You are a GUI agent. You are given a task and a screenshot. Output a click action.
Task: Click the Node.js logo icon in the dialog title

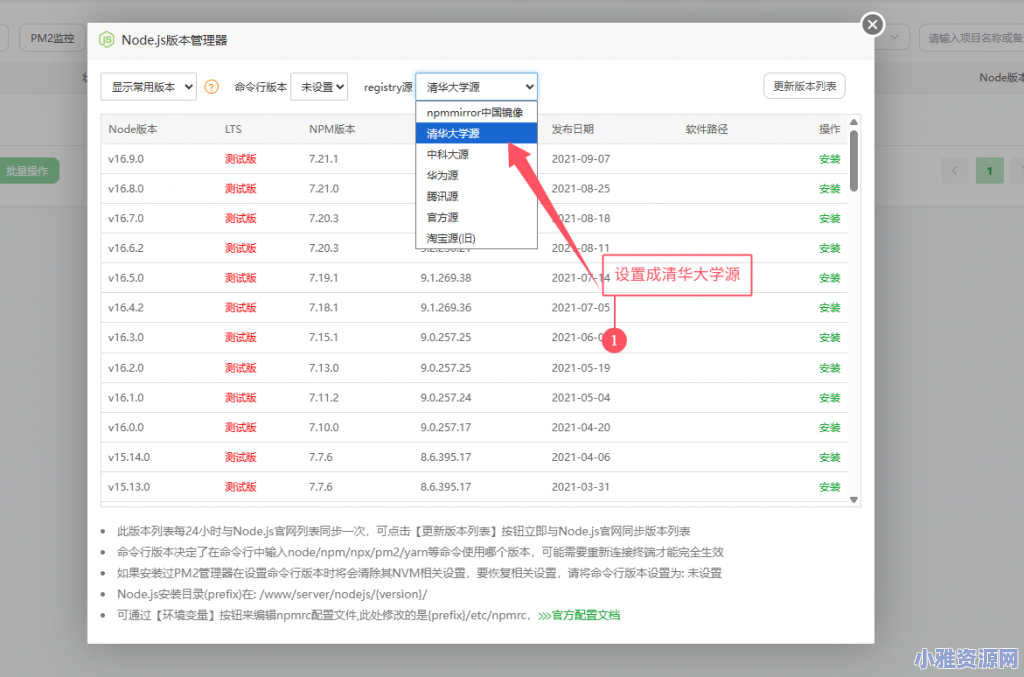click(107, 39)
